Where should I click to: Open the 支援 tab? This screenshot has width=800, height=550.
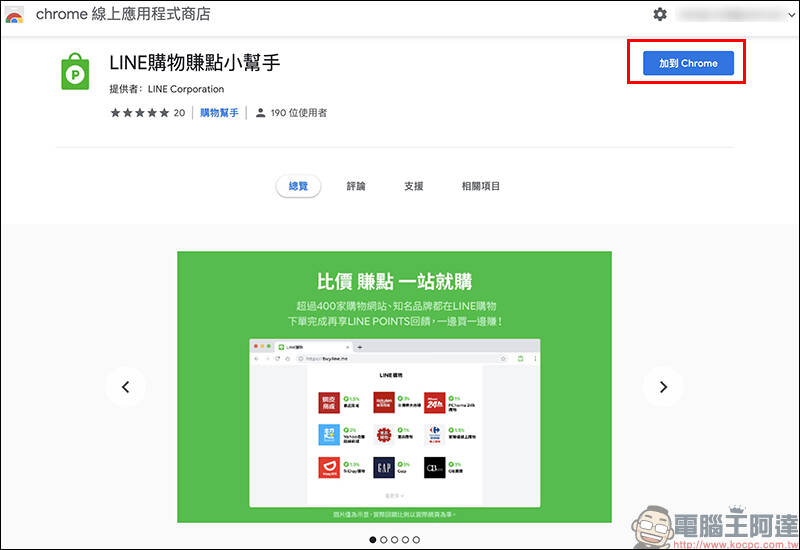coord(413,186)
